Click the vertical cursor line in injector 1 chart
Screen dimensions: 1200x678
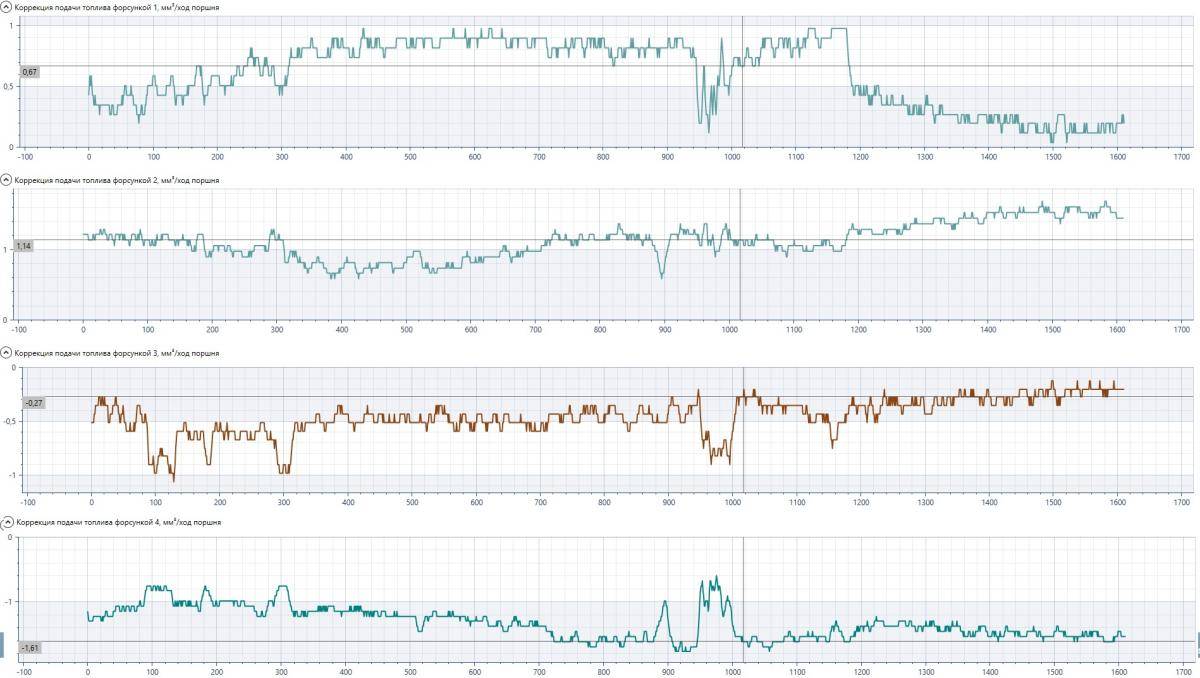[x=742, y=110]
